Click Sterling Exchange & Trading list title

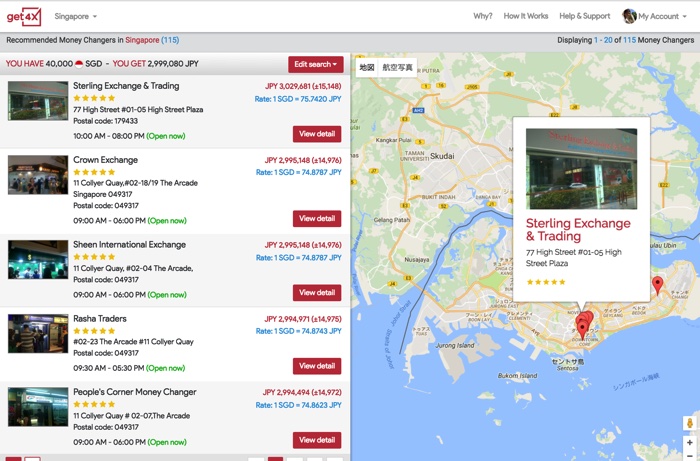pyautogui.click(x=126, y=86)
